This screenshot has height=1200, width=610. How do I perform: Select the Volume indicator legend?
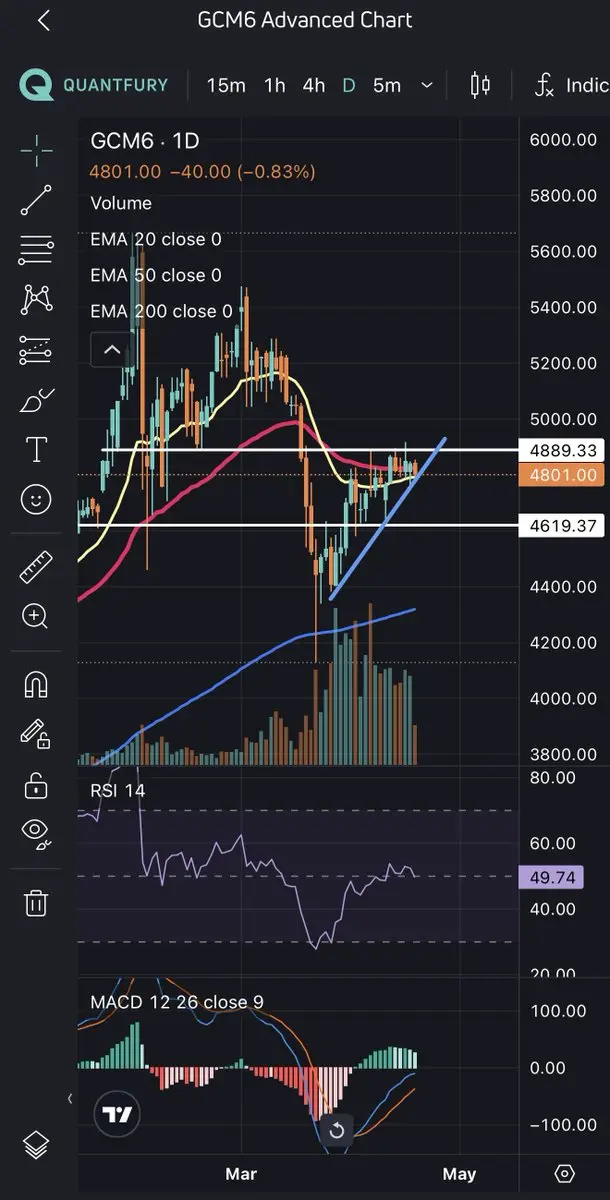pyautogui.click(x=121, y=203)
